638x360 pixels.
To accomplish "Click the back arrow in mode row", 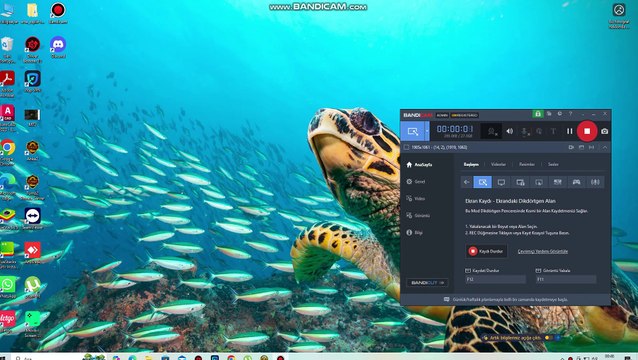I will click(466, 182).
